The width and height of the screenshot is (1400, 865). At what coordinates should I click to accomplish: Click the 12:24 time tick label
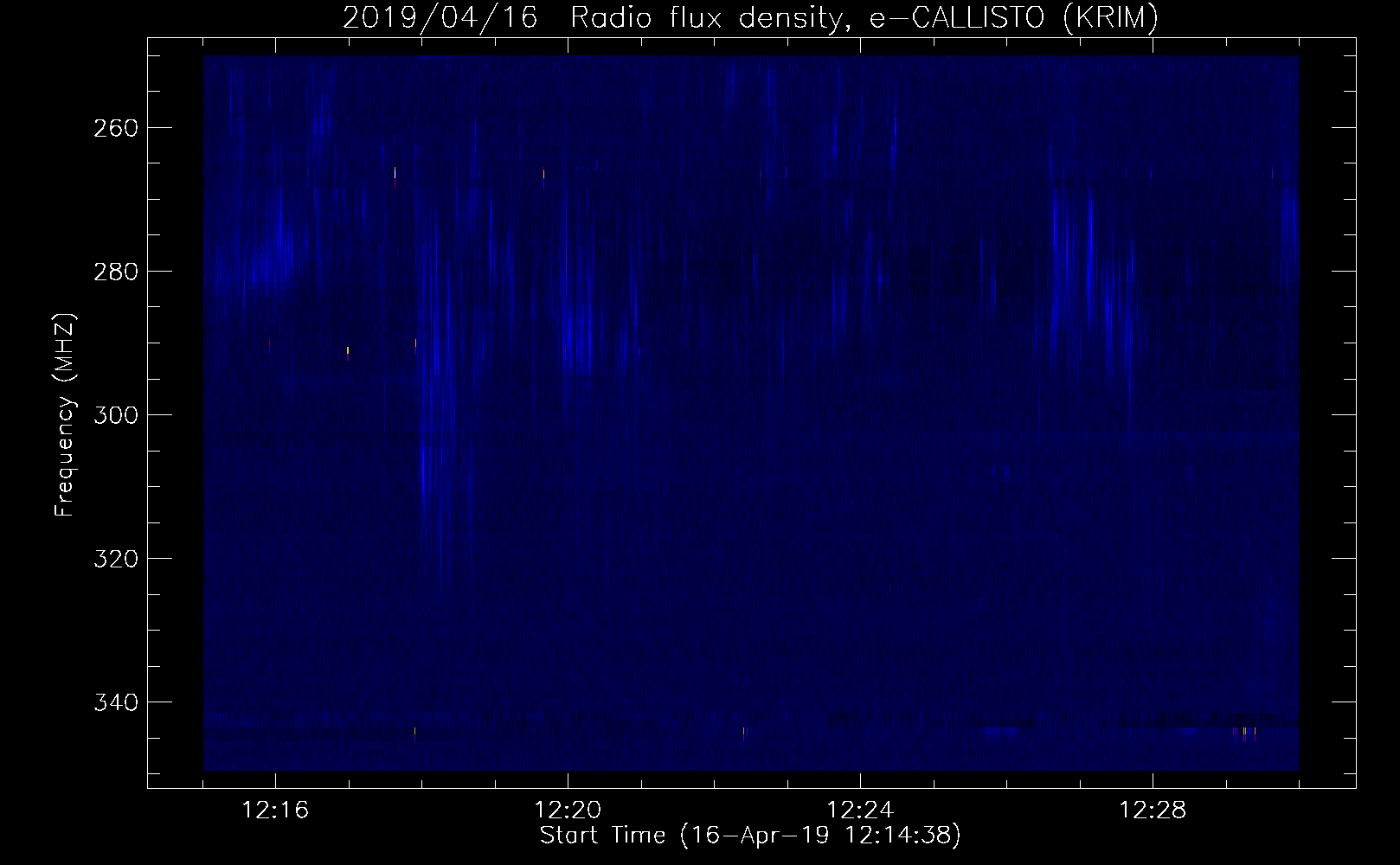pyautogui.click(x=861, y=811)
